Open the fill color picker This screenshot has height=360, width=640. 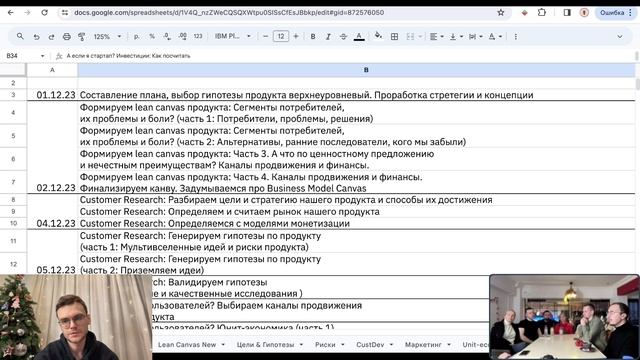(x=378, y=36)
